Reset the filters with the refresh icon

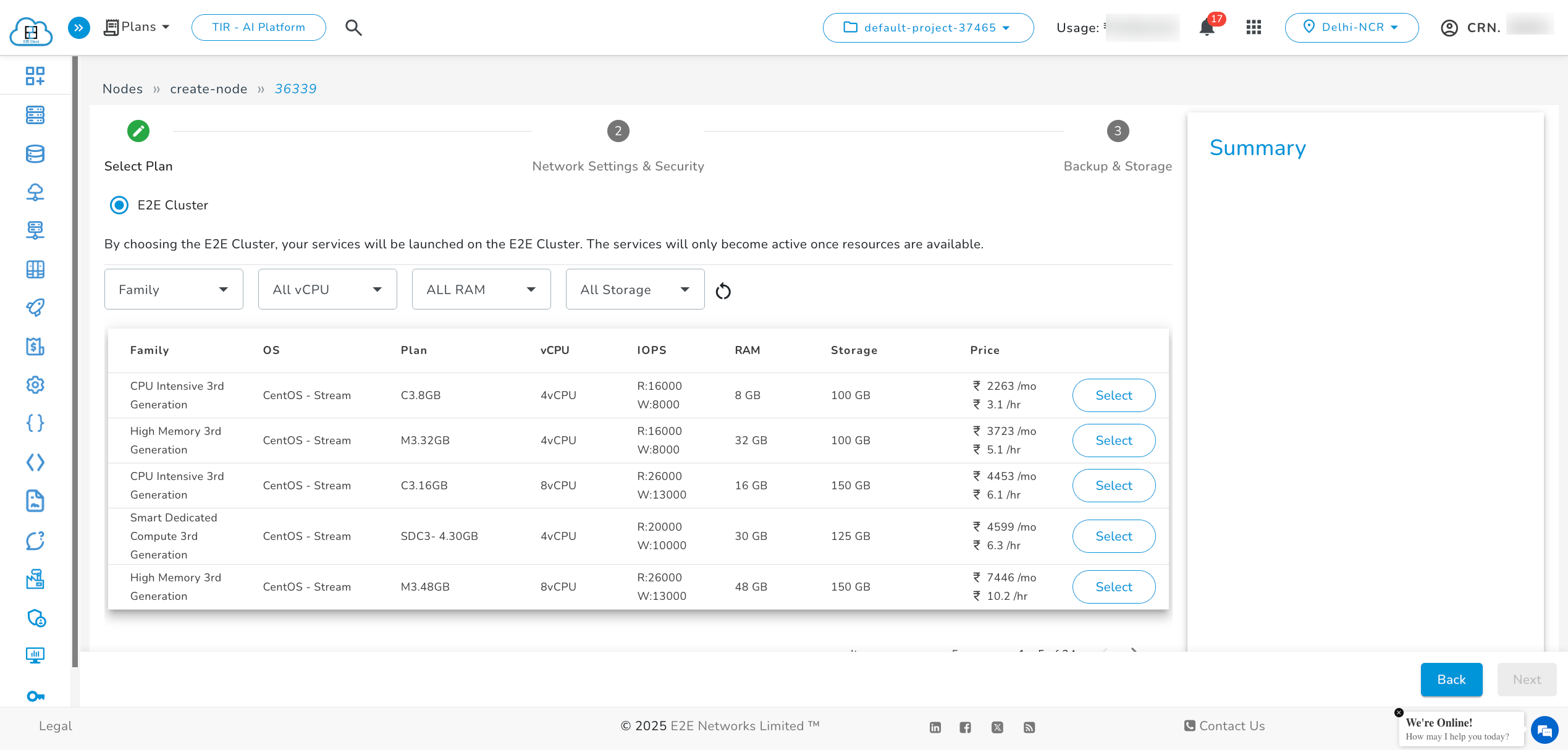click(723, 291)
